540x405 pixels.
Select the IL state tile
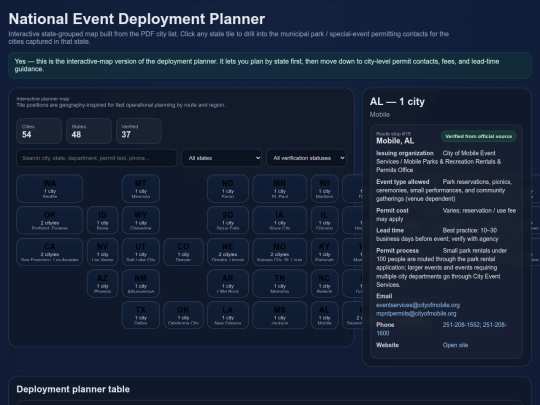tap(324, 220)
